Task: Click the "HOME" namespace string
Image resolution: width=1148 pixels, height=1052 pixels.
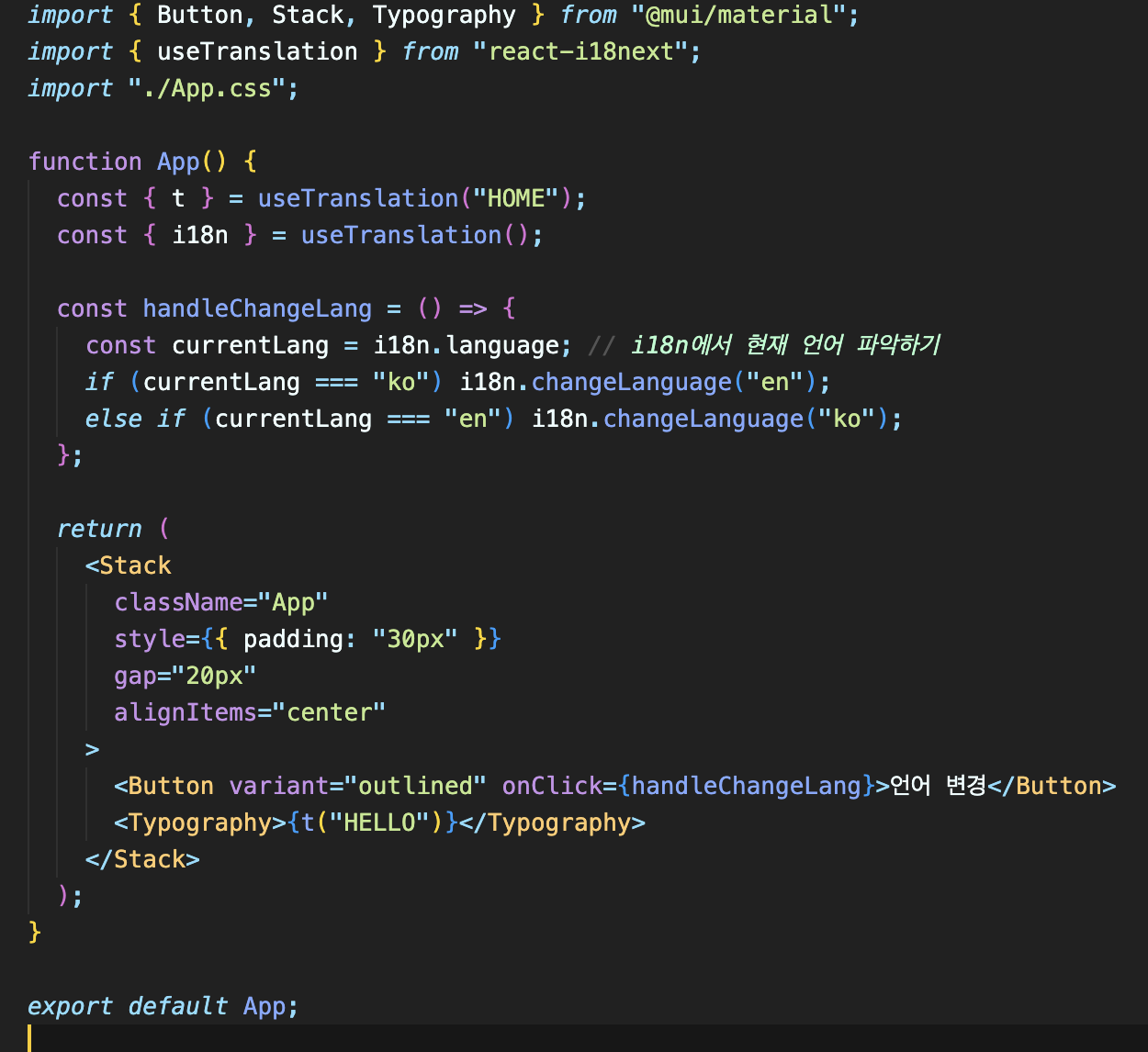Action: [x=515, y=198]
